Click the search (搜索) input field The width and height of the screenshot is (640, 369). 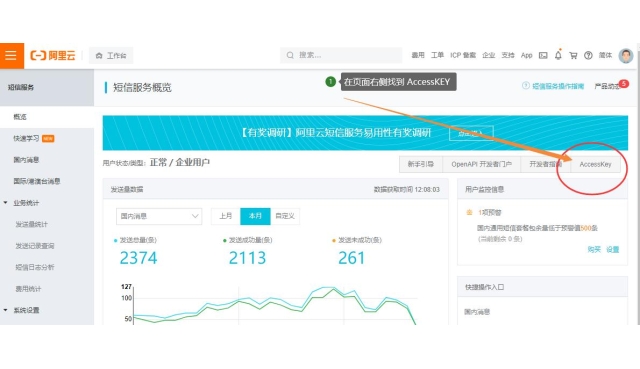tap(341, 55)
